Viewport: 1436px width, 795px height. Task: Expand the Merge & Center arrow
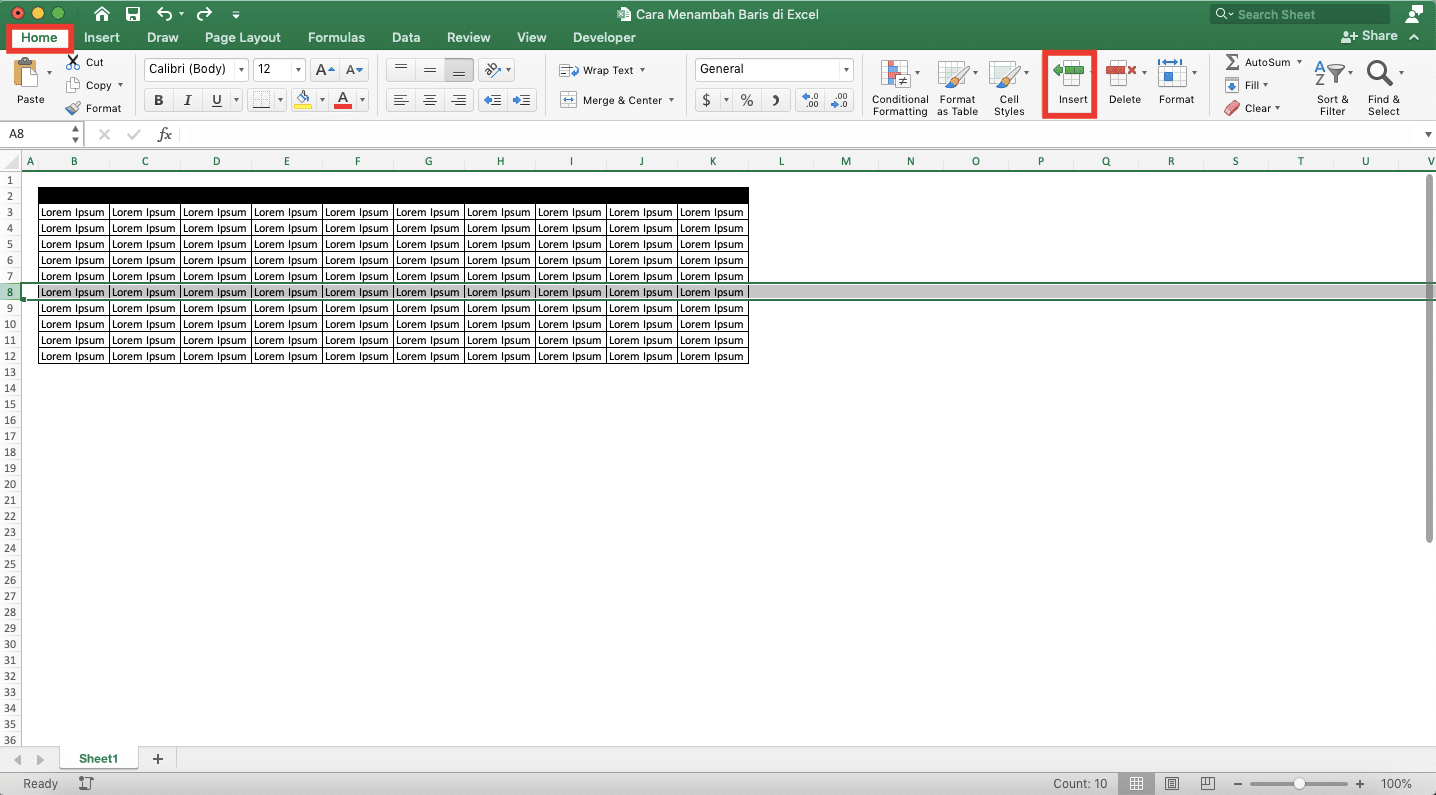[x=671, y=100]
